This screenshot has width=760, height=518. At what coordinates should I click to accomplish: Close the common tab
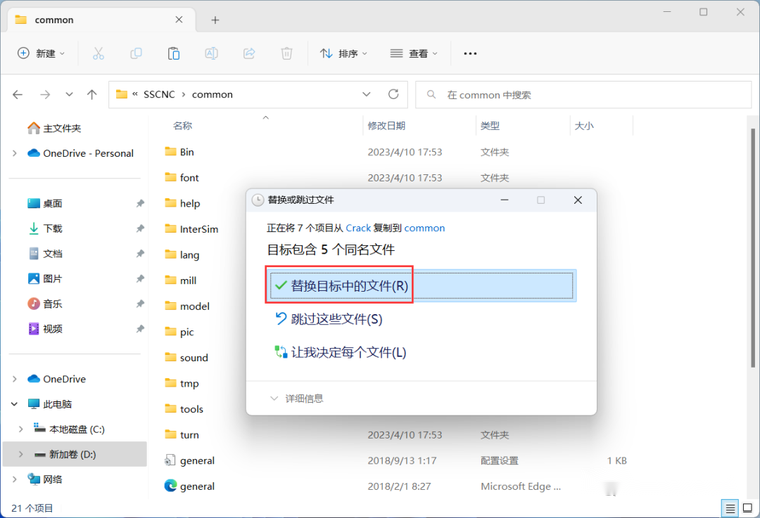179,19
